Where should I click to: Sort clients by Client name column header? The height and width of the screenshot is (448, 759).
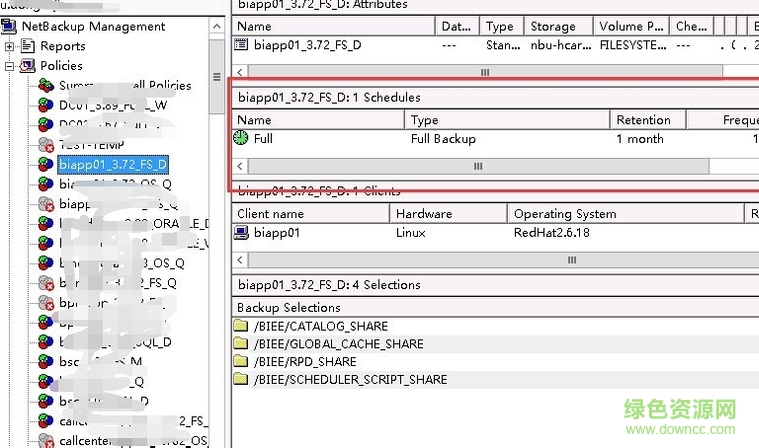(x=311, y=213)
